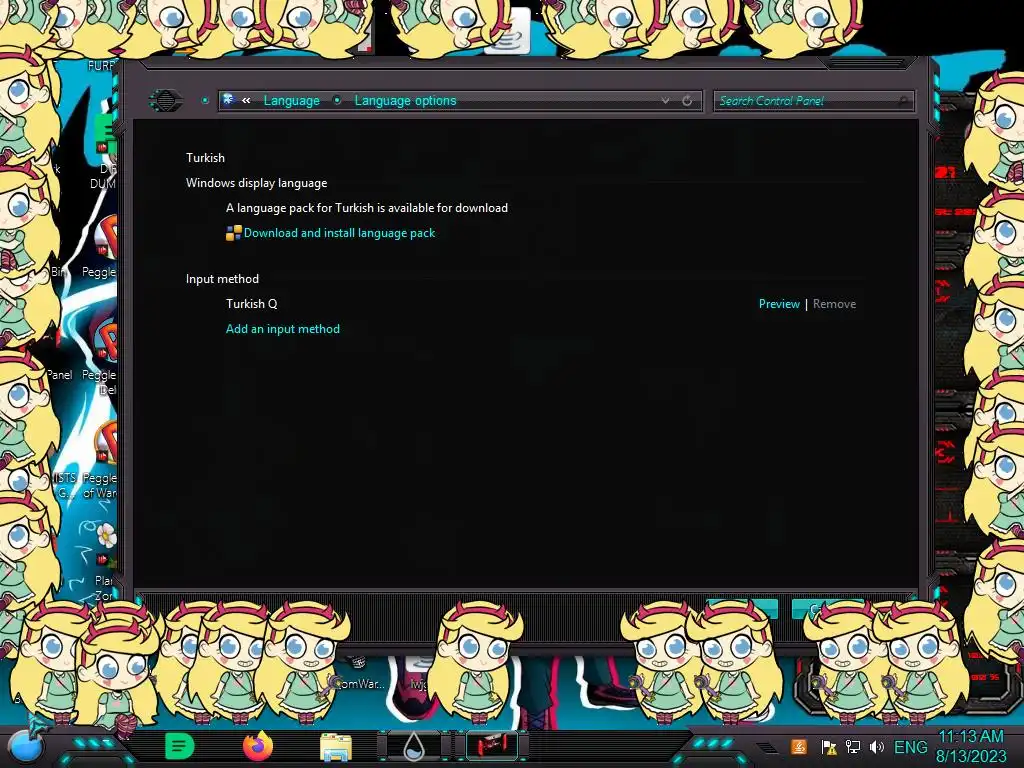Screen dimensions: 1024x768
Task: Show hidden tray icons arrow
Action: click(765, 747)
